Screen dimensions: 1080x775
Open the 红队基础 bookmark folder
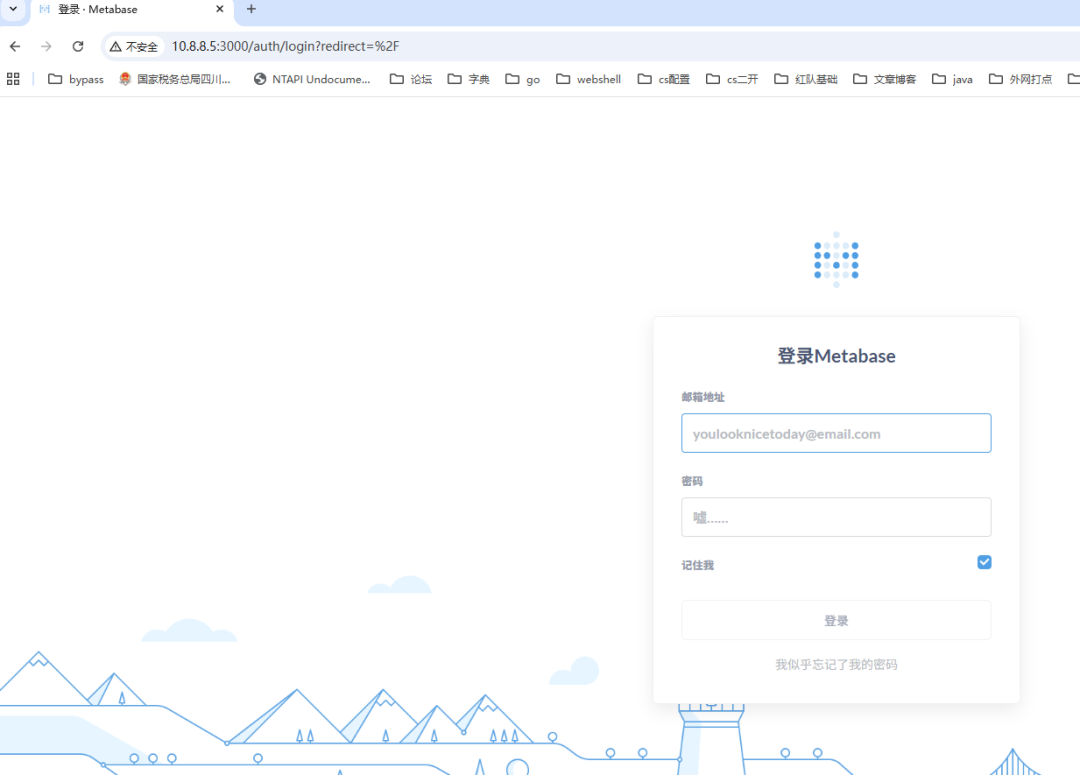click(805, 79)
